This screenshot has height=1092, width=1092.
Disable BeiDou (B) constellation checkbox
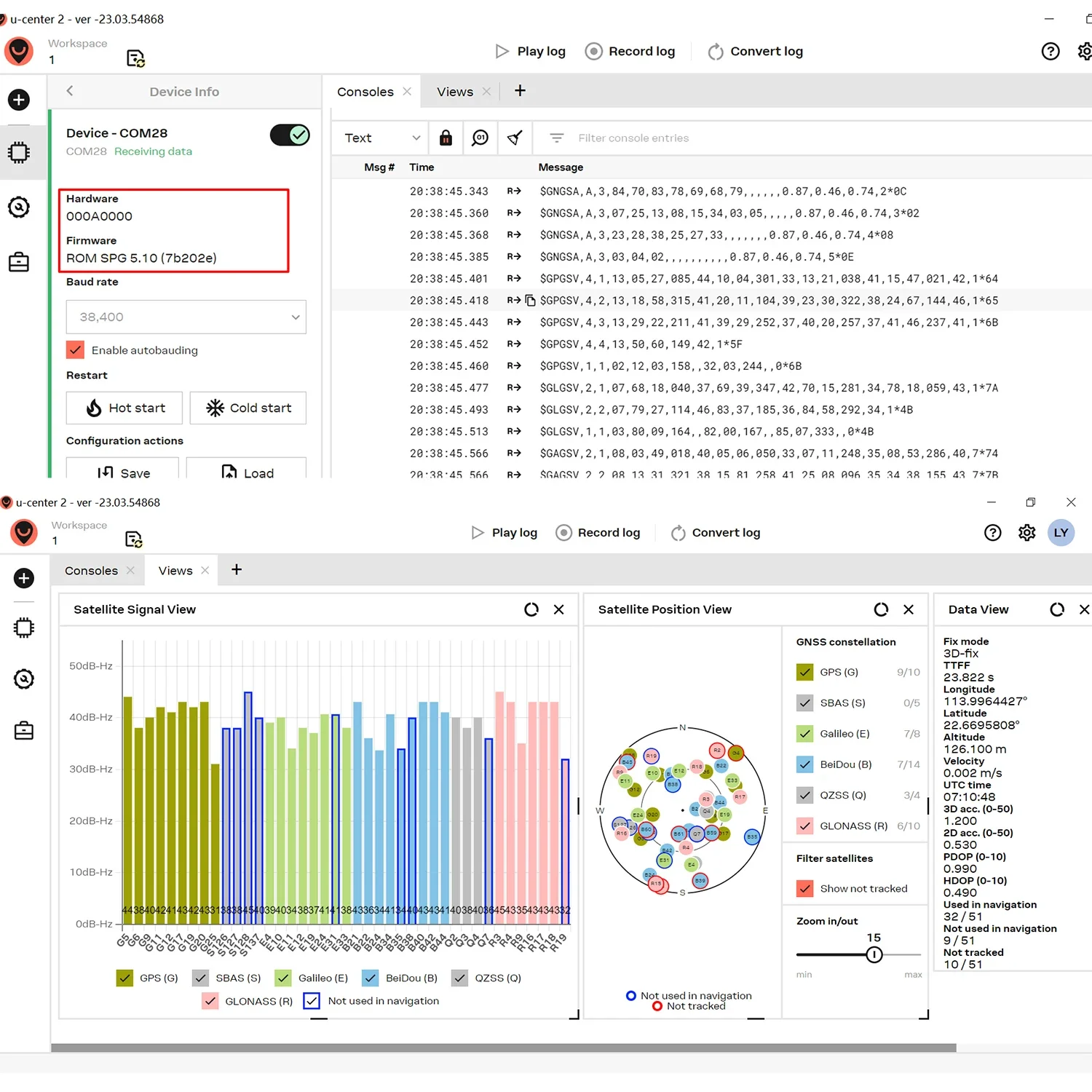coord(804,764)
